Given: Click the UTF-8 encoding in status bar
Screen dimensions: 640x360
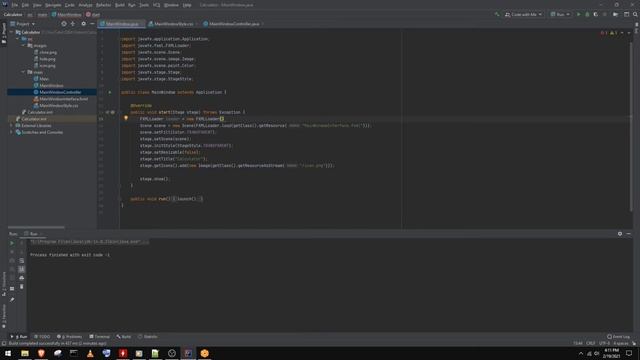Looking at the screenshot, I should 604,343.
